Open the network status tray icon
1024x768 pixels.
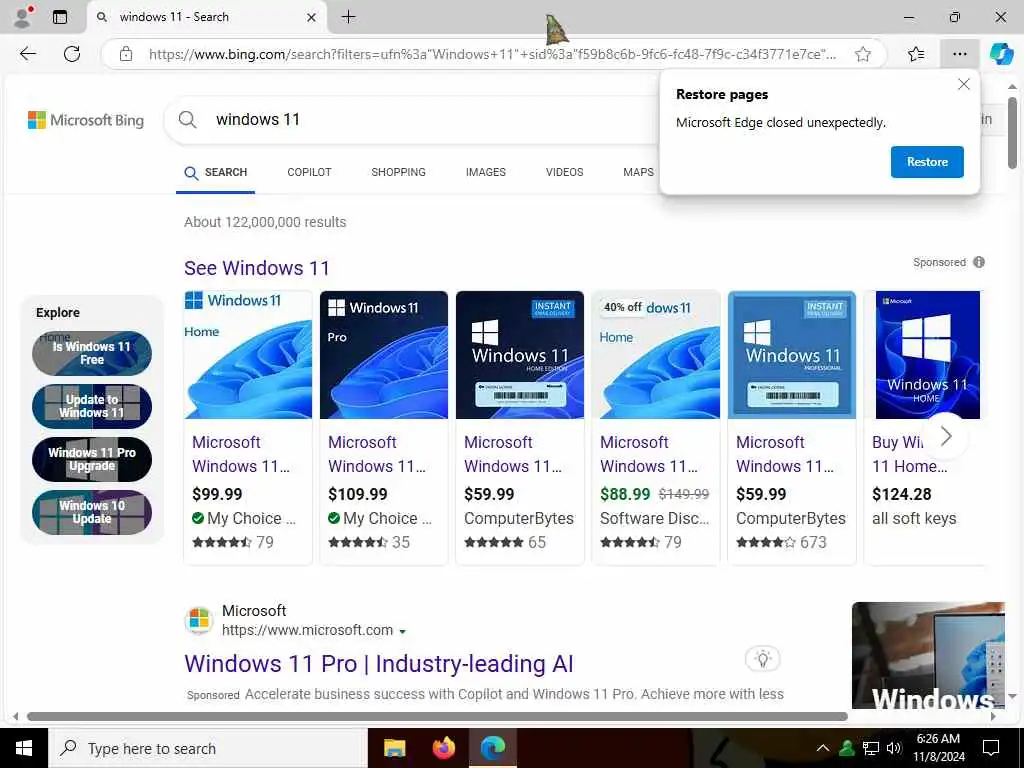click(871, 748)
